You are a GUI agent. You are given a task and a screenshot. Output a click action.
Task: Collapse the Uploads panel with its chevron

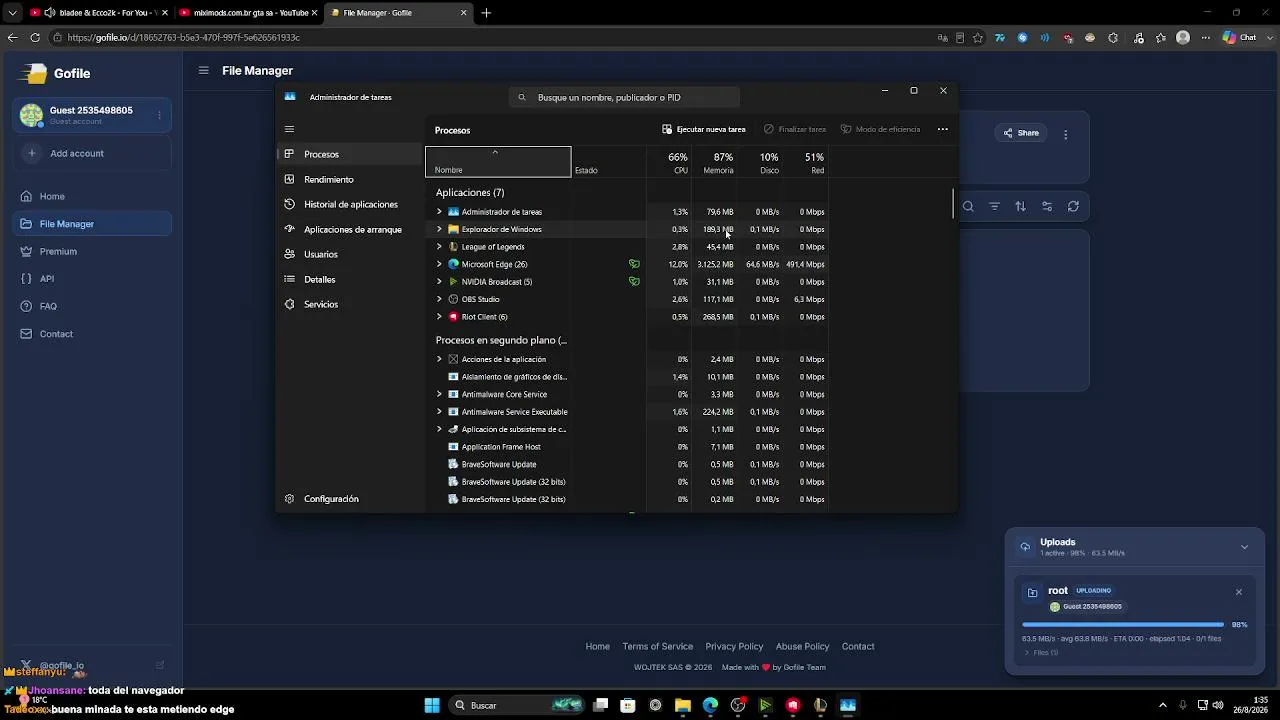tap(1244, 547)
